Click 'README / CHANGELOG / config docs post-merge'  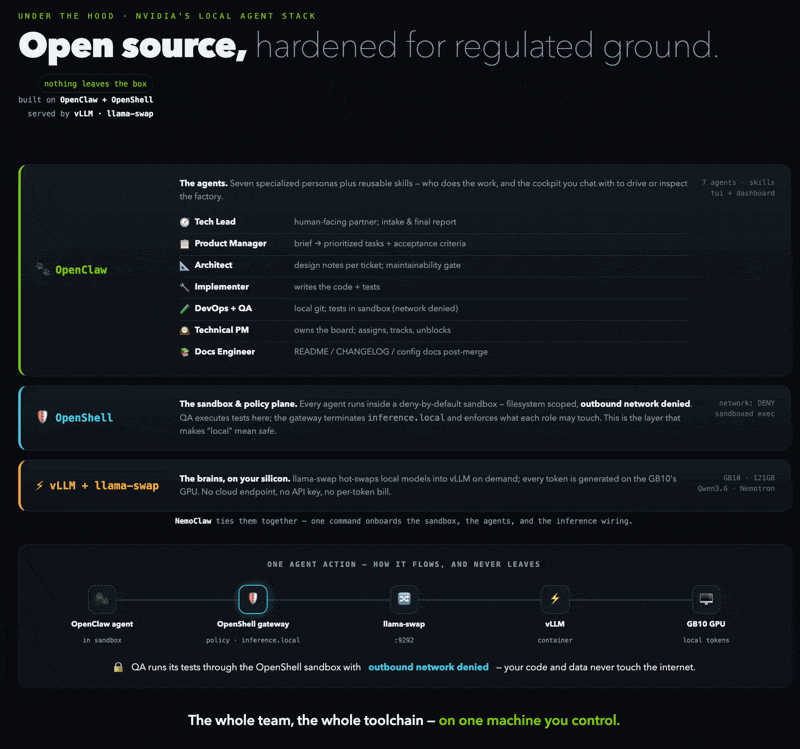click(x=391, y=352)
